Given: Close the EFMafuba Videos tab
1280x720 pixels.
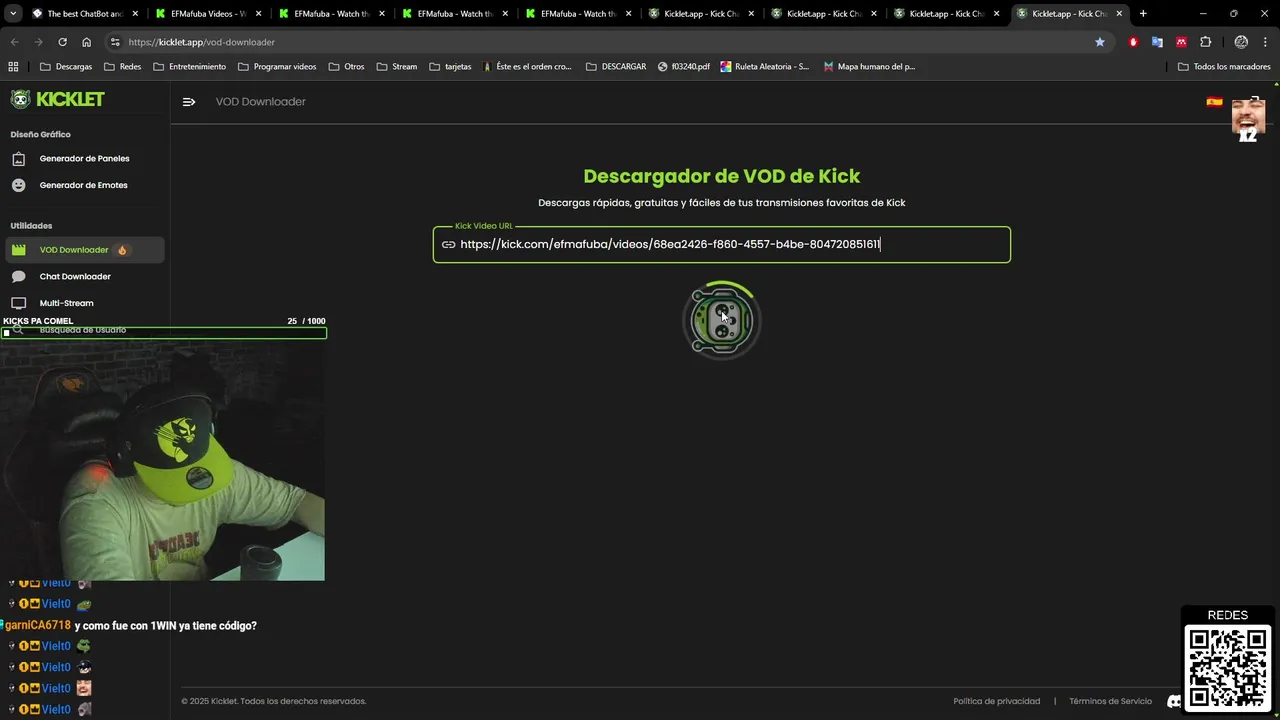Looking at the screenshot, I should (259, 14).
